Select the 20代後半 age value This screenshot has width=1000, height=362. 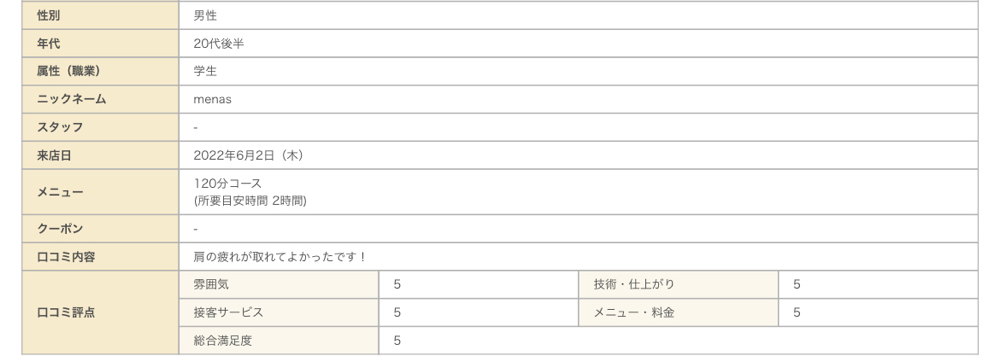tap(219, 44)
